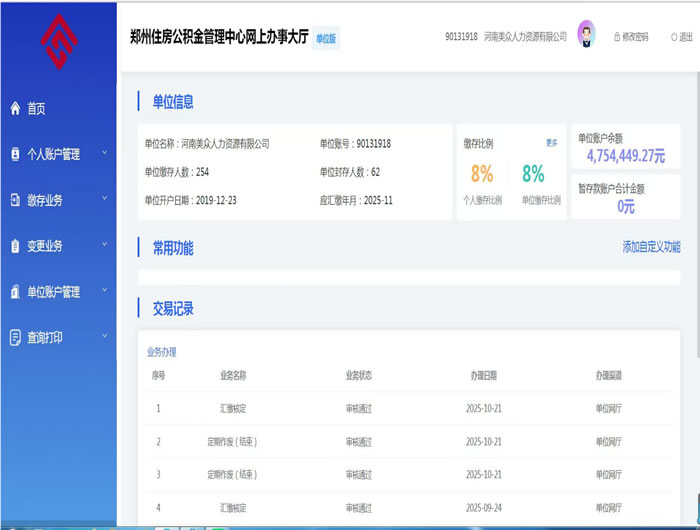This screenshot has width=700, height=530.
Task: Click the 变更业务 clipboard icon
Action: (x=15, y=246)
